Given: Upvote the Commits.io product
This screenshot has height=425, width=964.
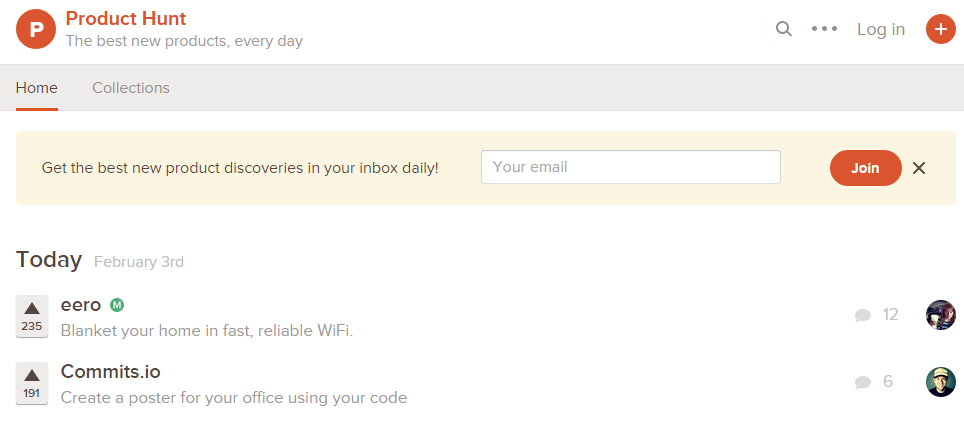Looking at the screenshot, I should tap(32, 383).
